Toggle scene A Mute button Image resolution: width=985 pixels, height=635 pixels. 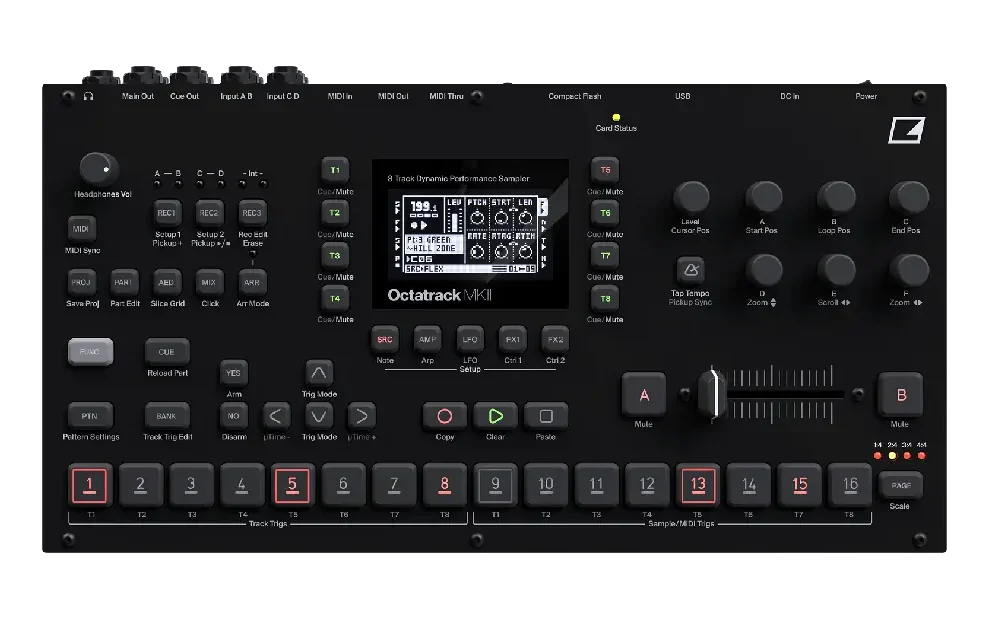pos(644,395)
